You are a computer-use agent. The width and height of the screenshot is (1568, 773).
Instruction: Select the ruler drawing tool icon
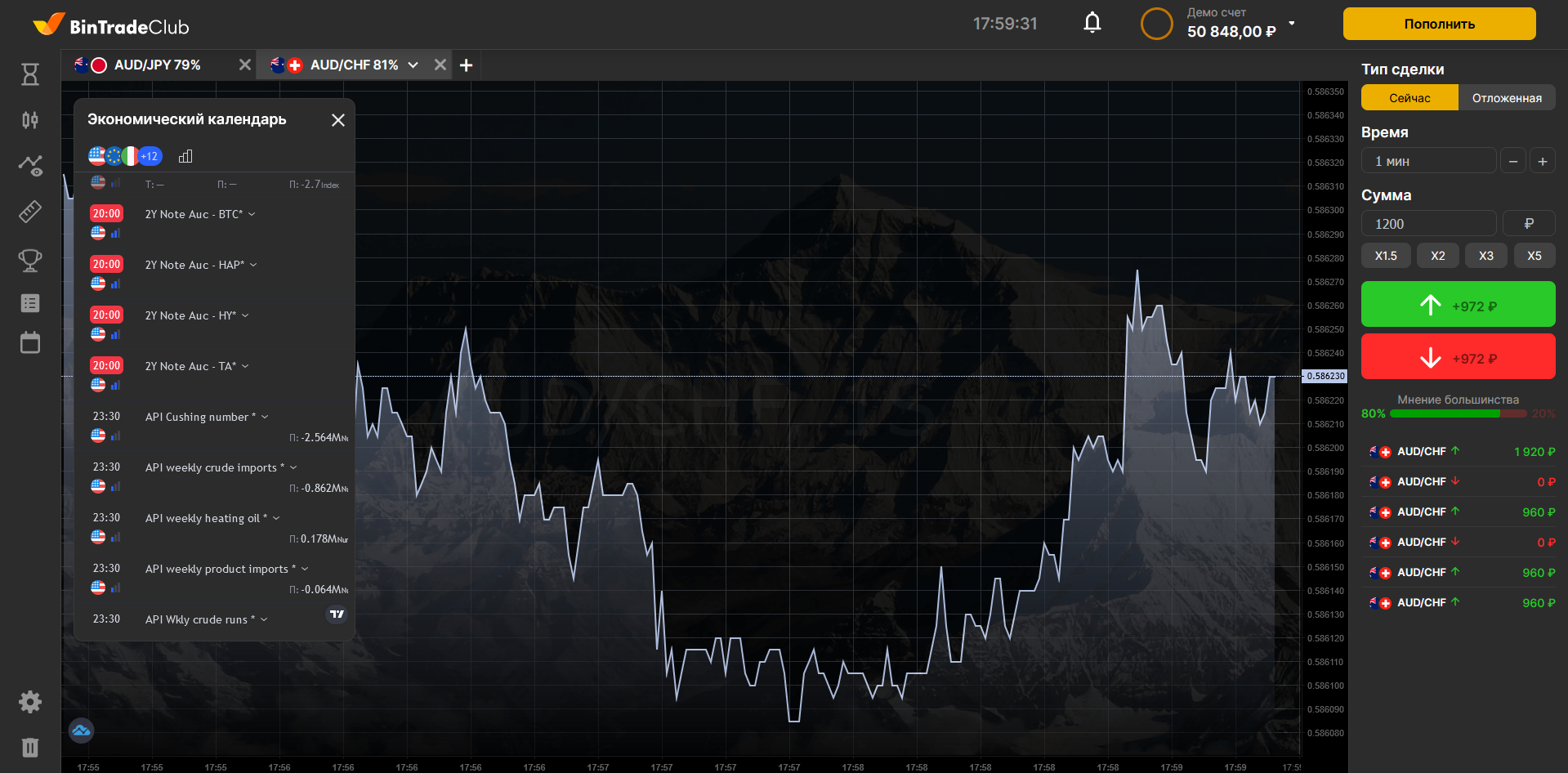click(x=30, y=212)
